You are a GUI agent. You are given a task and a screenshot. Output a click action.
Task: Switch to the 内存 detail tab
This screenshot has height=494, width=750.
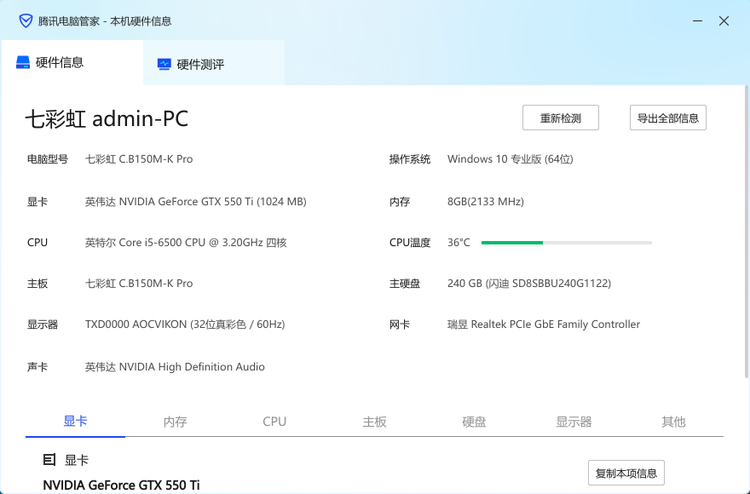175,421
